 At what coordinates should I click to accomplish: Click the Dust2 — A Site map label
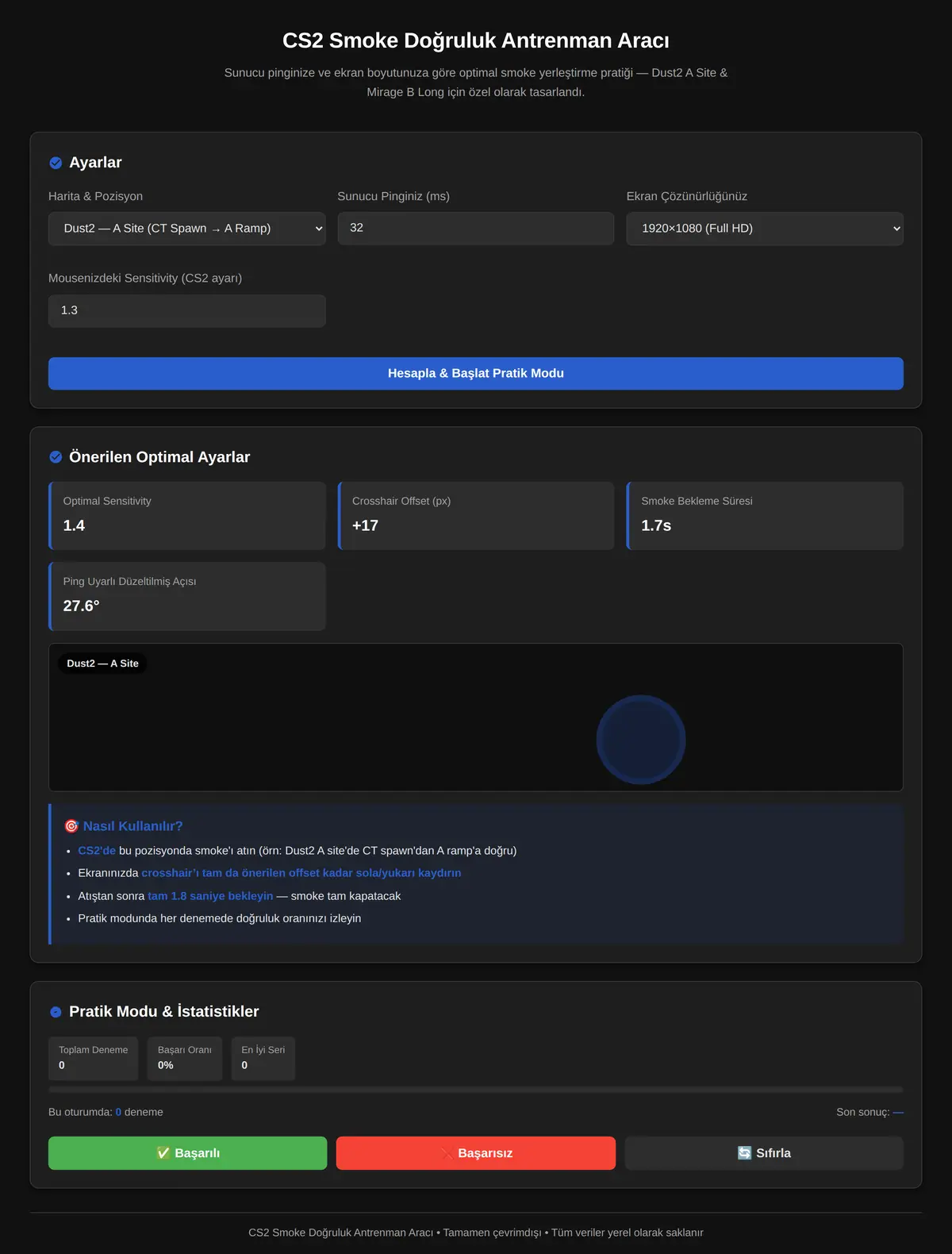(102, 664)
